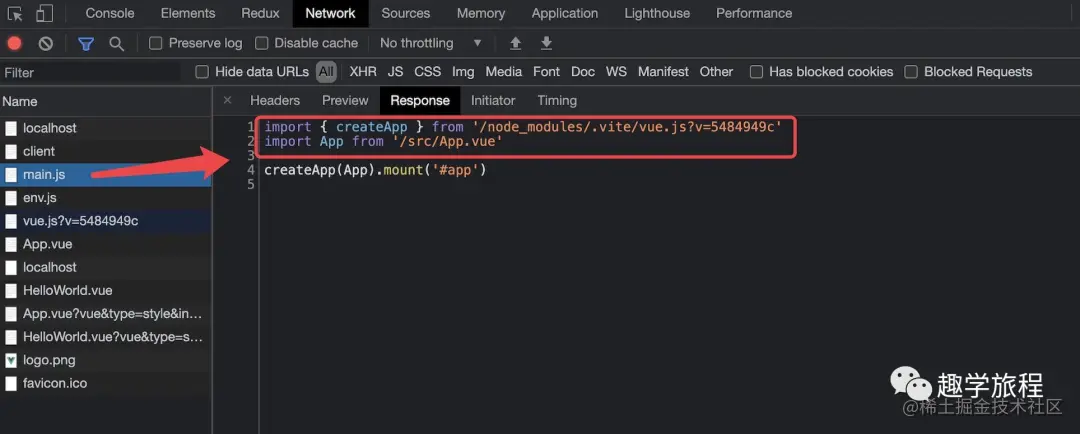This screenshot has height=434, width=1080.
Task: Enable the Preserve log checkbox
Action: [x=156, y=43]
